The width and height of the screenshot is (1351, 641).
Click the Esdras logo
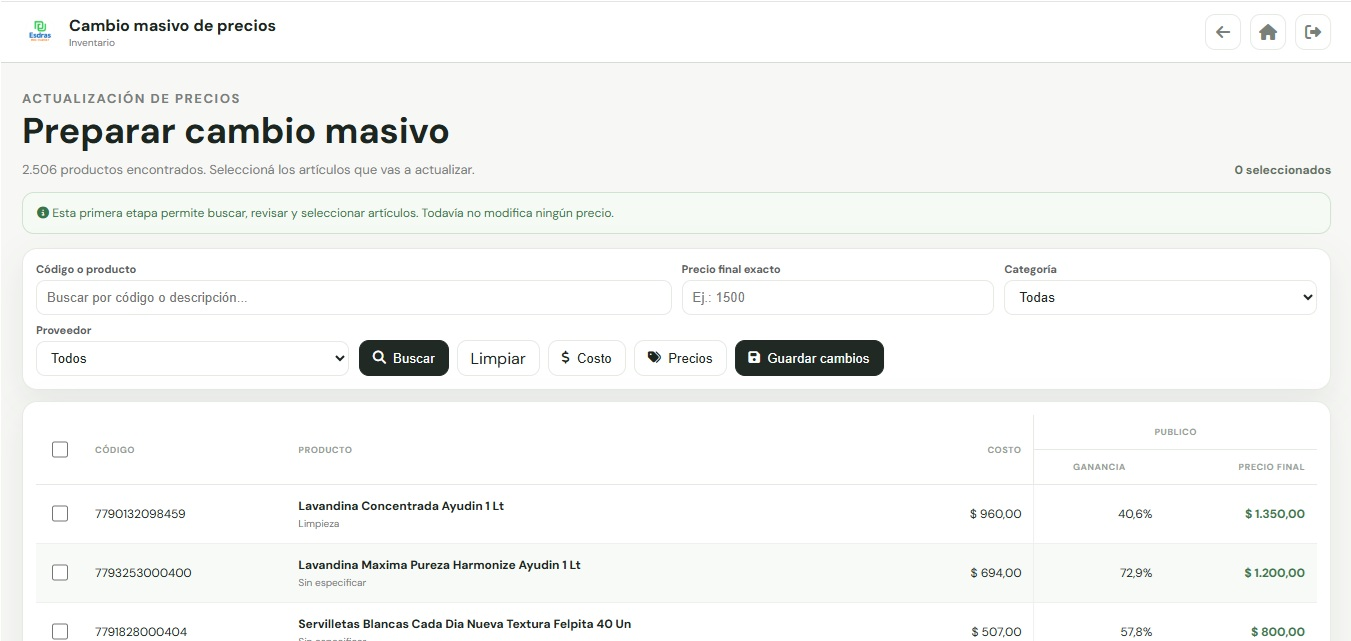40,31
